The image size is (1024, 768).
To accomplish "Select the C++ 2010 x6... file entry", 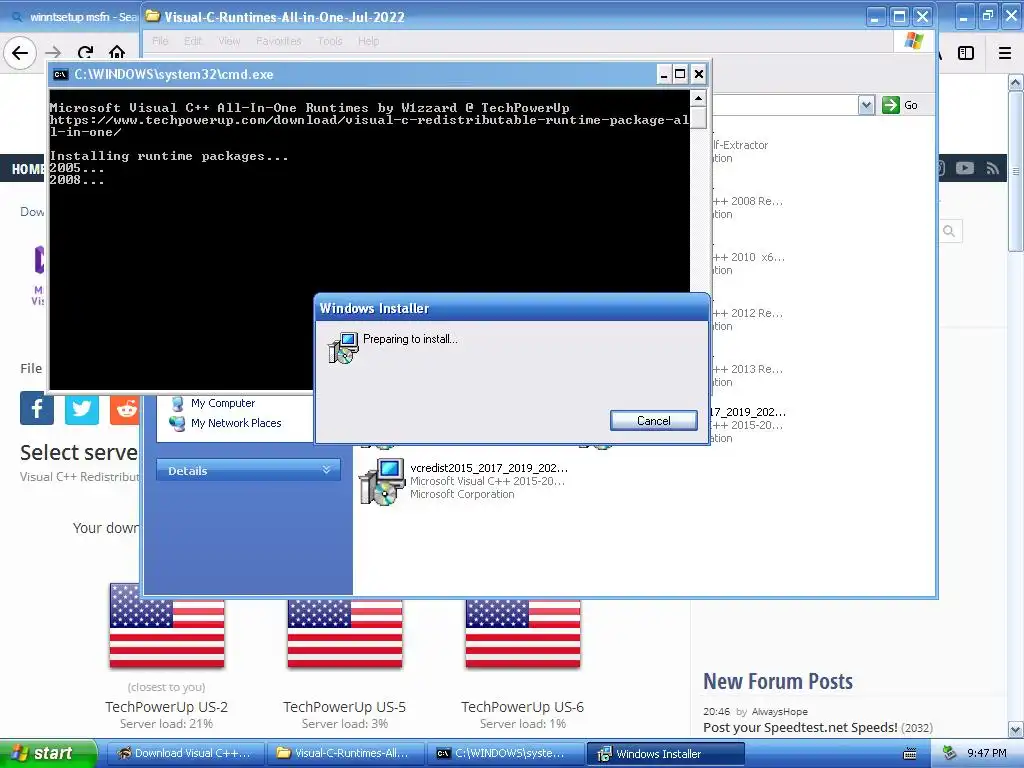I will click(x=748, y=257).
